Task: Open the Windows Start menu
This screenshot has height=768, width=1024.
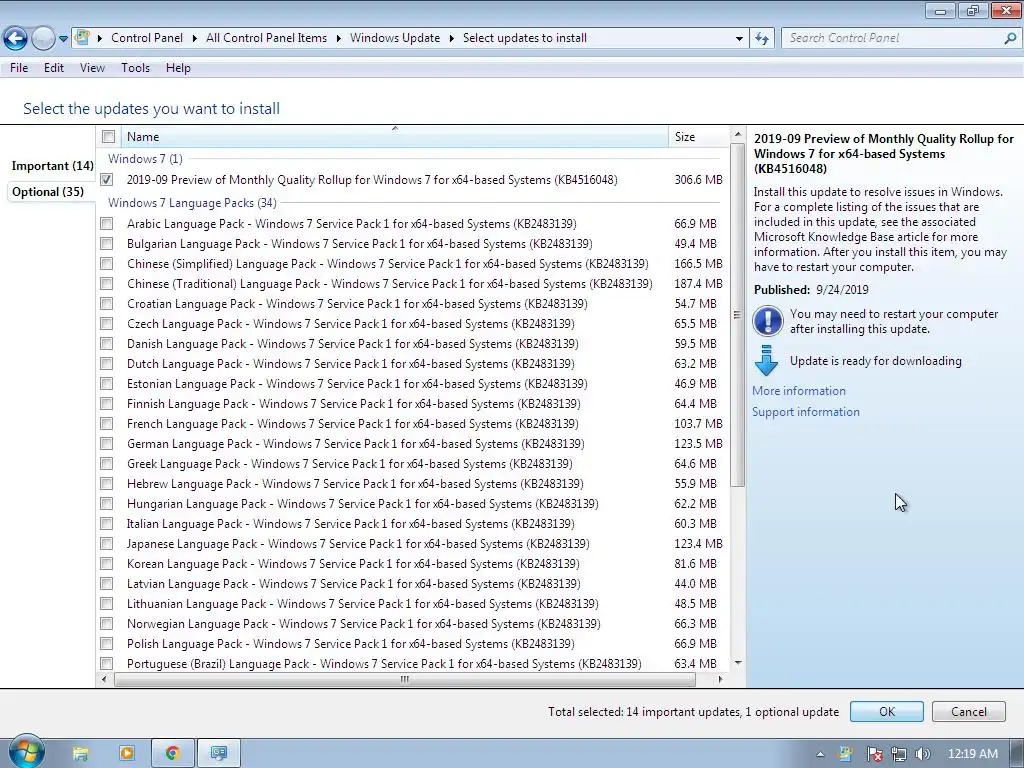Action: (26, 753)
